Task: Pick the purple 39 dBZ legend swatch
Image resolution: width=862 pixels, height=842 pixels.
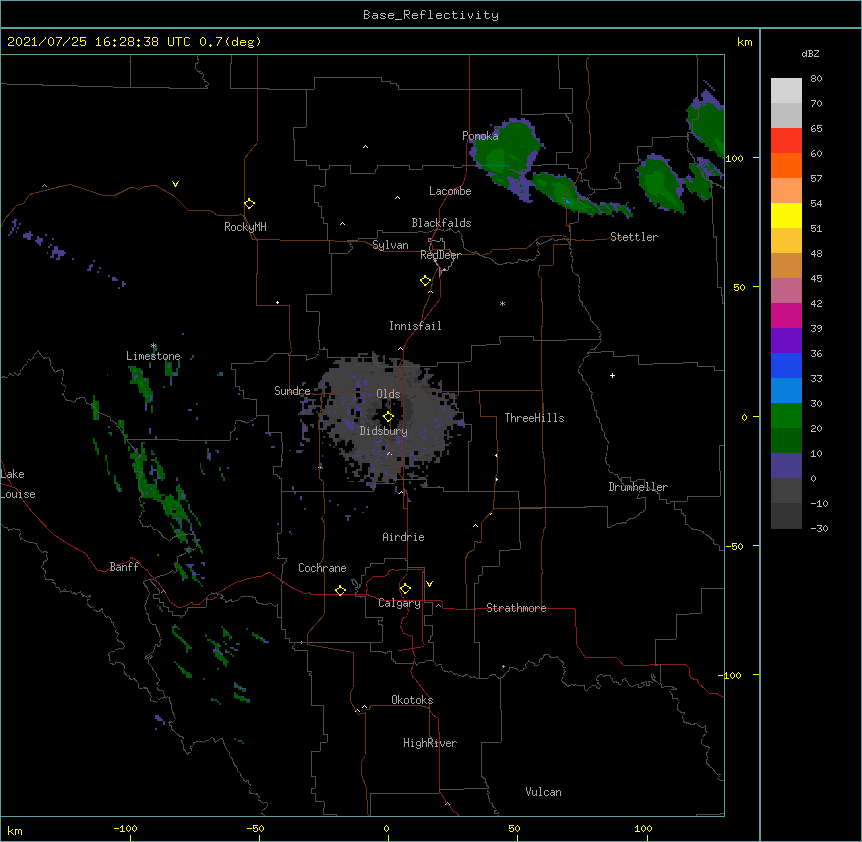Action: click(x=786, y=341)
